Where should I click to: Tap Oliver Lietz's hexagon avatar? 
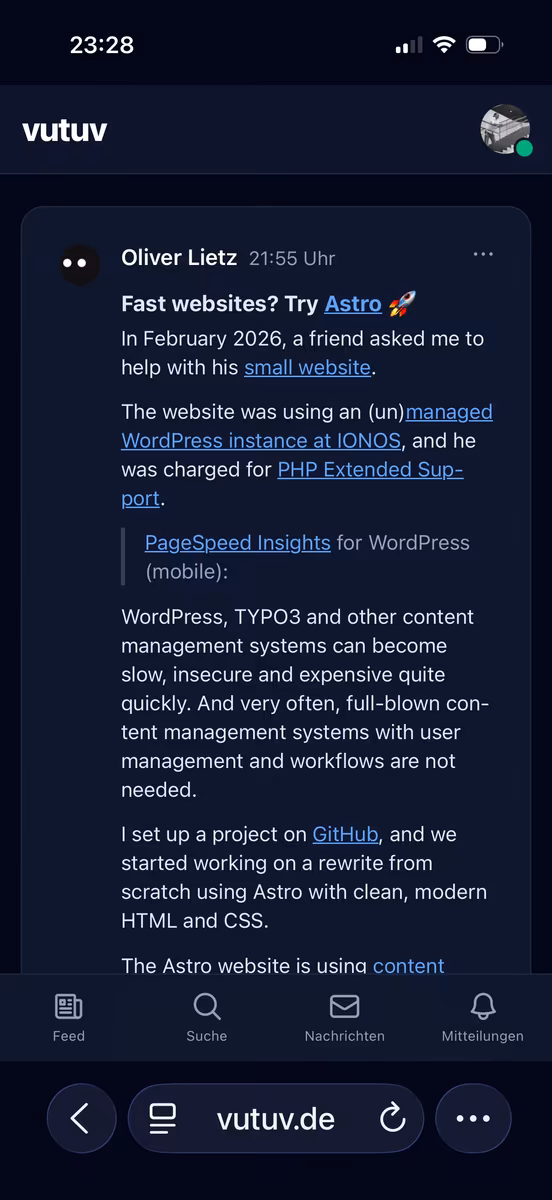click(78, 264)
